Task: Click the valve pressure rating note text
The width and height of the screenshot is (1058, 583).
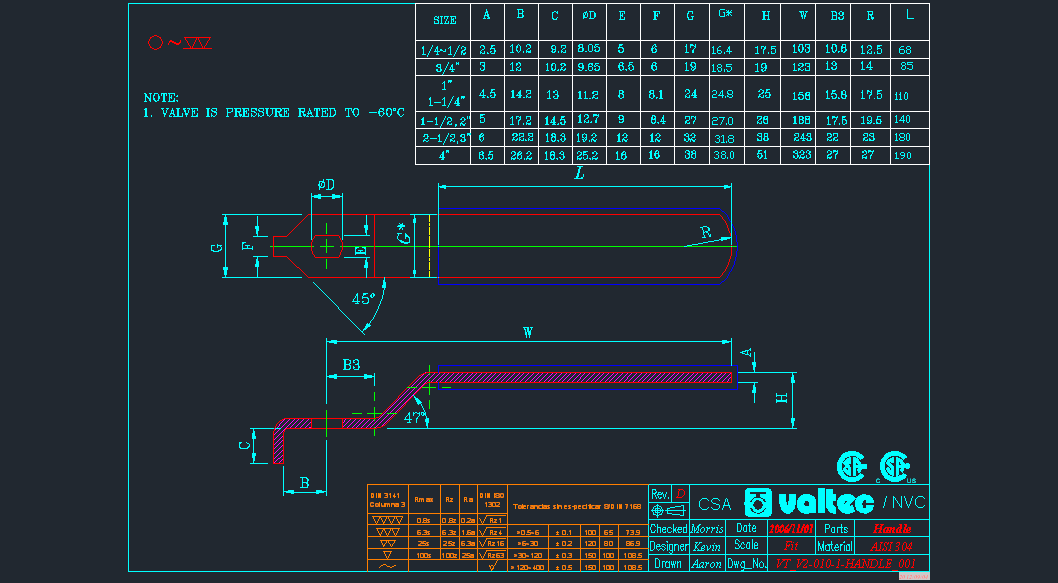Action: click(x=274, y=113)
